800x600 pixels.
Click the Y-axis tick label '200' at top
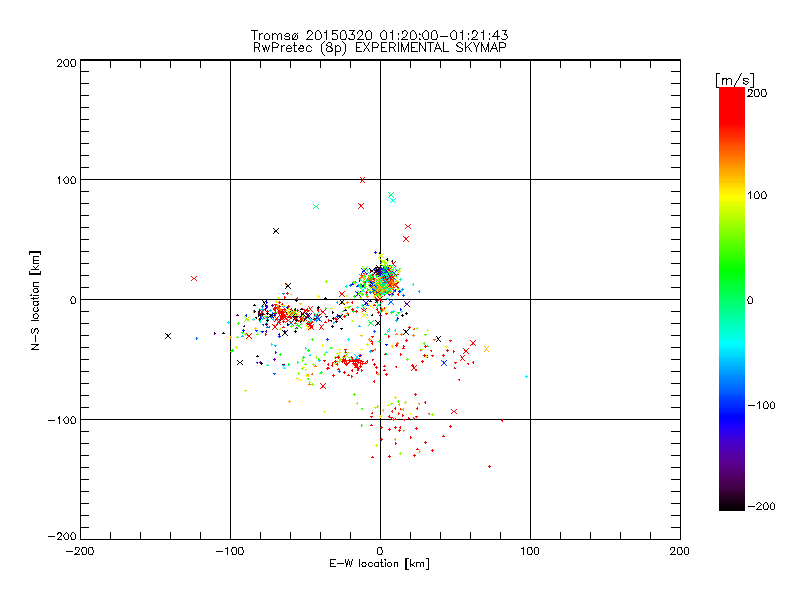point(66,63)
